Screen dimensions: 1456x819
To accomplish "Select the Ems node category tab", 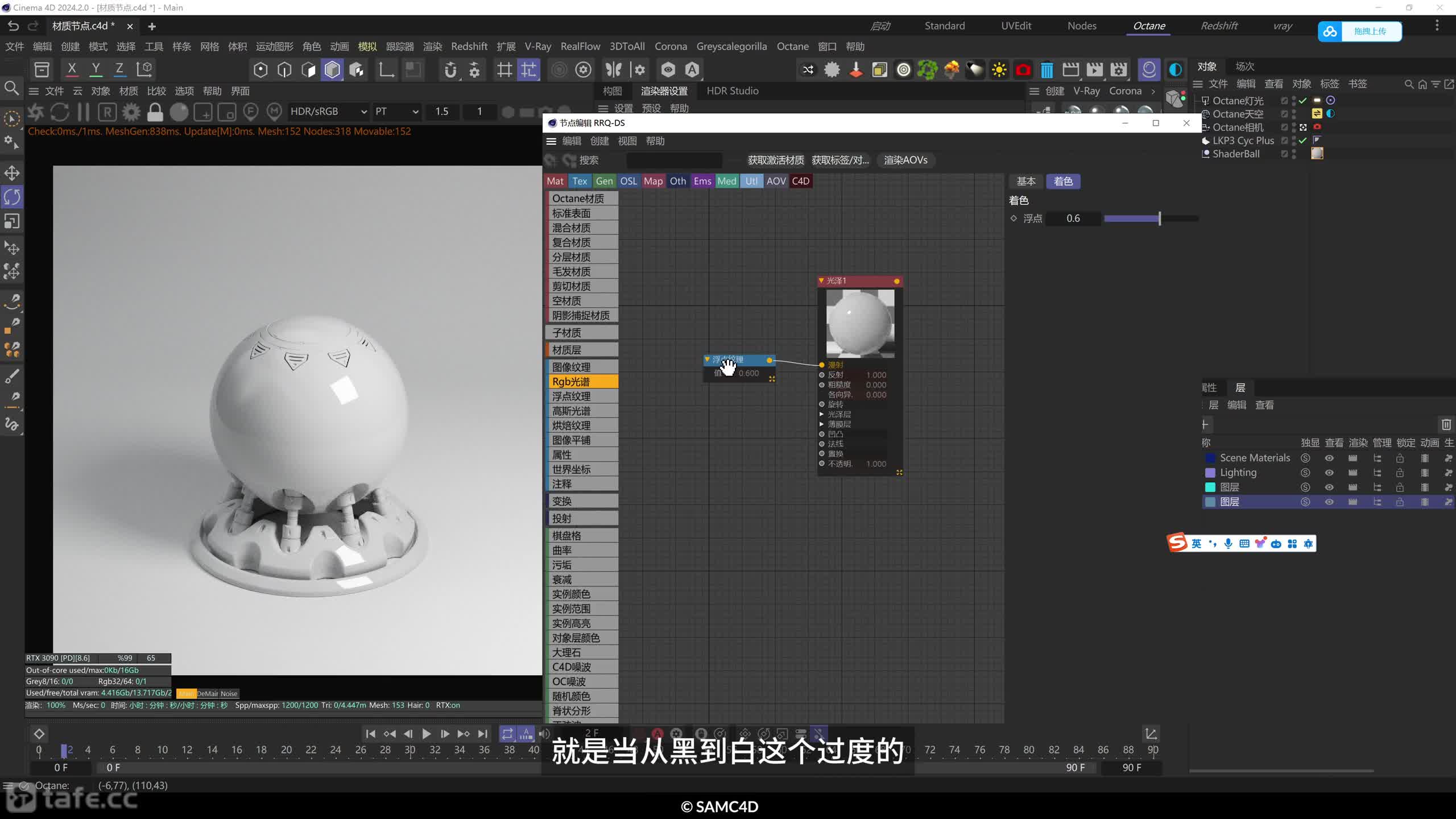I will [702, 181].
